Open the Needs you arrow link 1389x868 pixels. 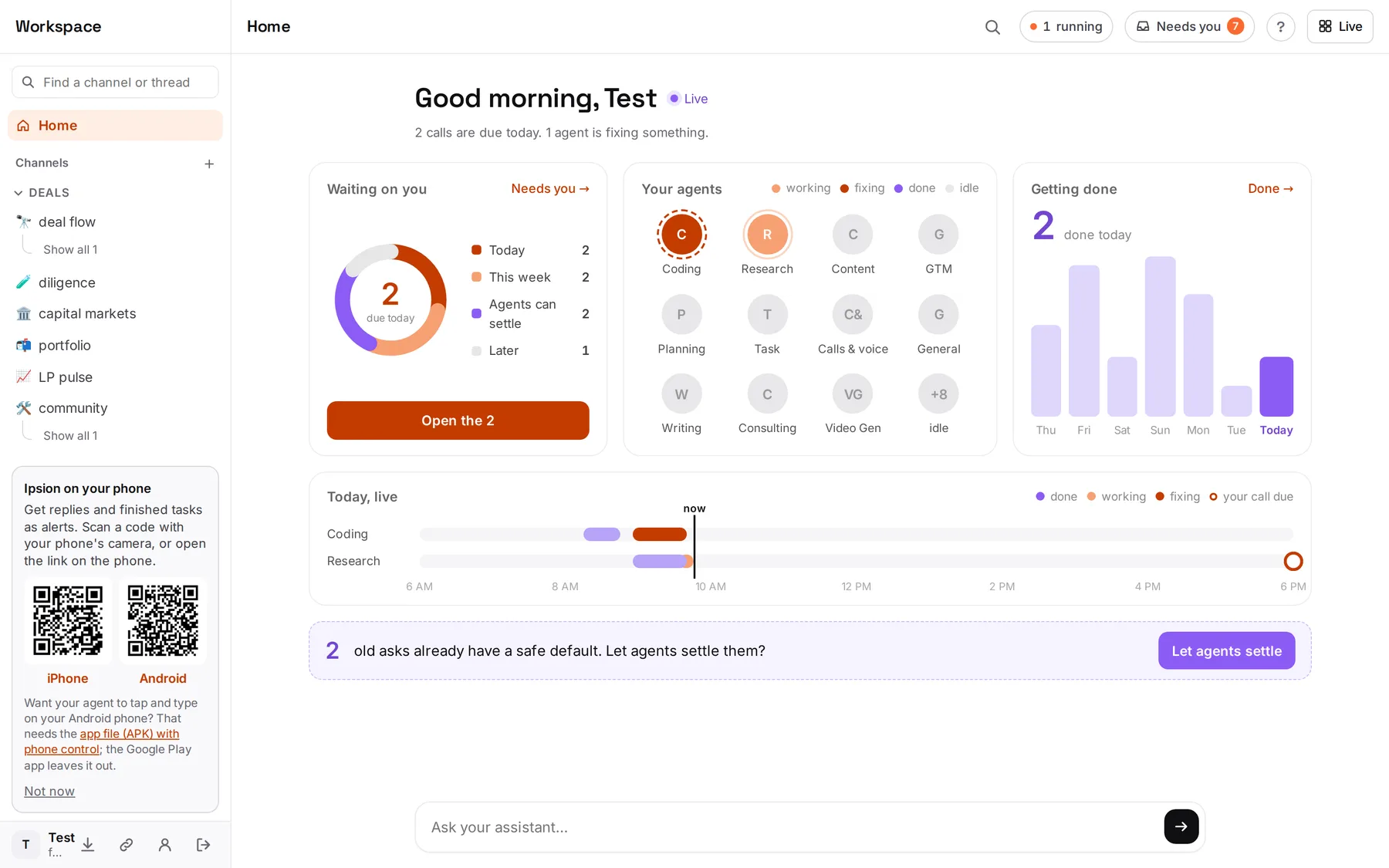(550, 189)
